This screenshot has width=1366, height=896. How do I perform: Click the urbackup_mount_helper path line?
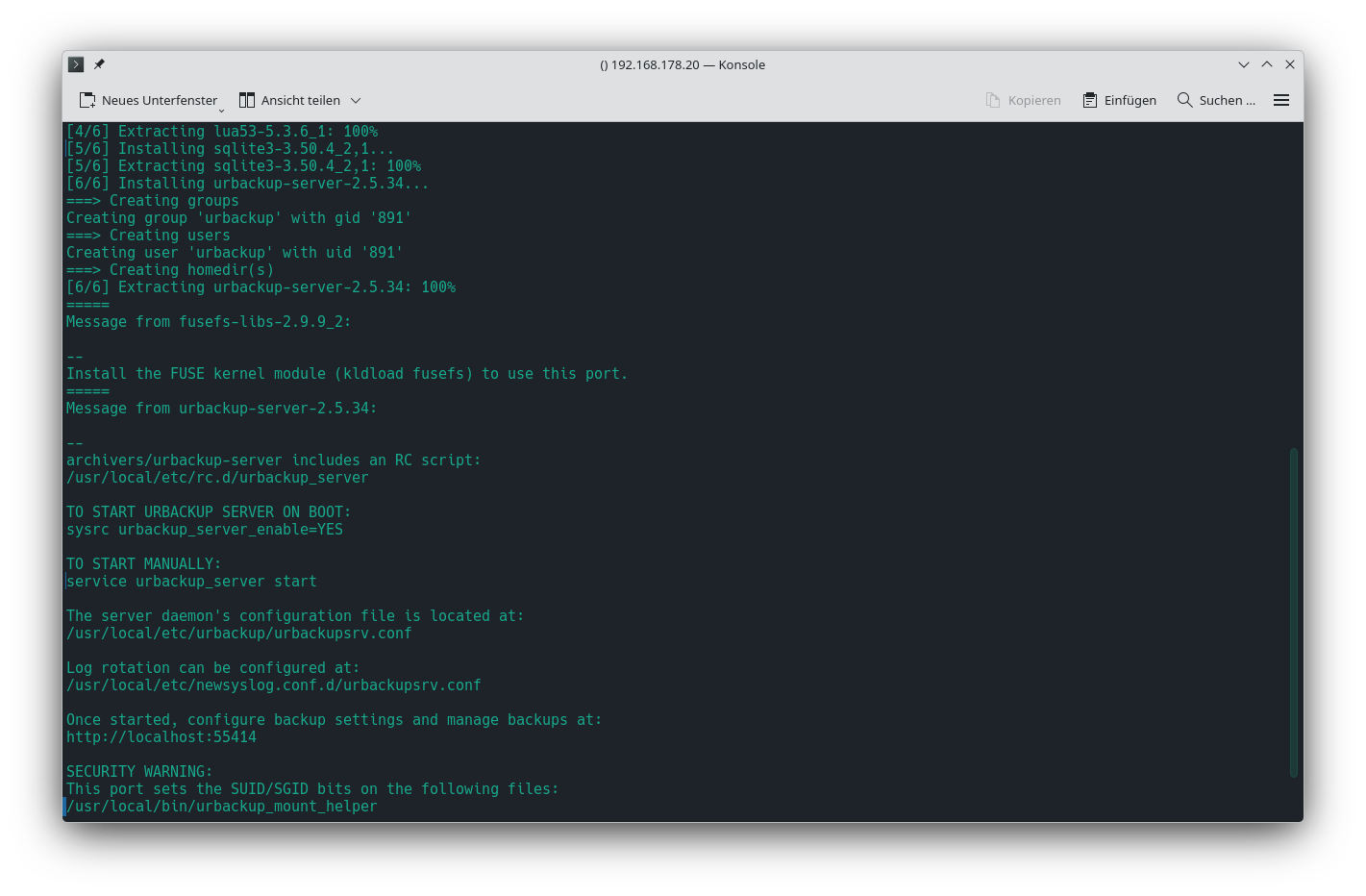pos(222,807)
